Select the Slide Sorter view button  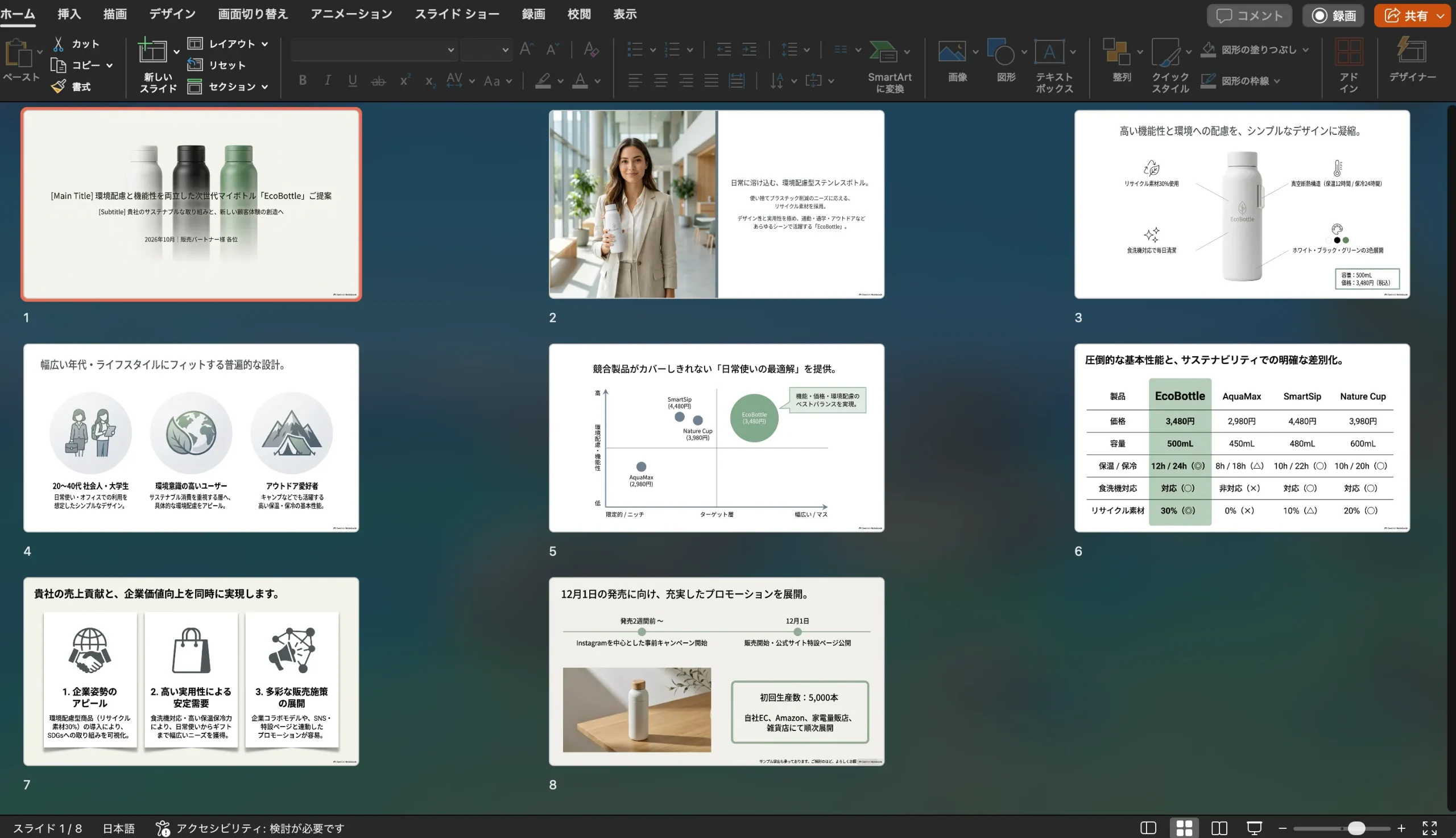[x=1184, y=828]
